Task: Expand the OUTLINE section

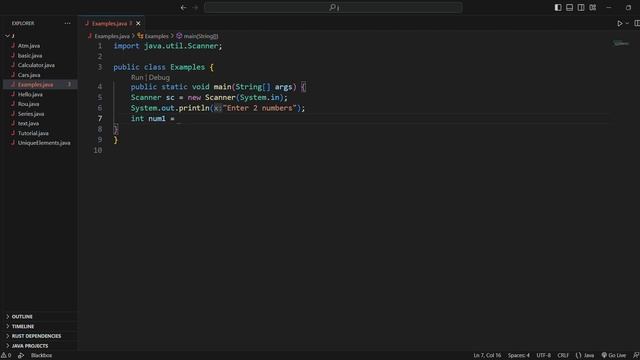Action: (22, 317)
